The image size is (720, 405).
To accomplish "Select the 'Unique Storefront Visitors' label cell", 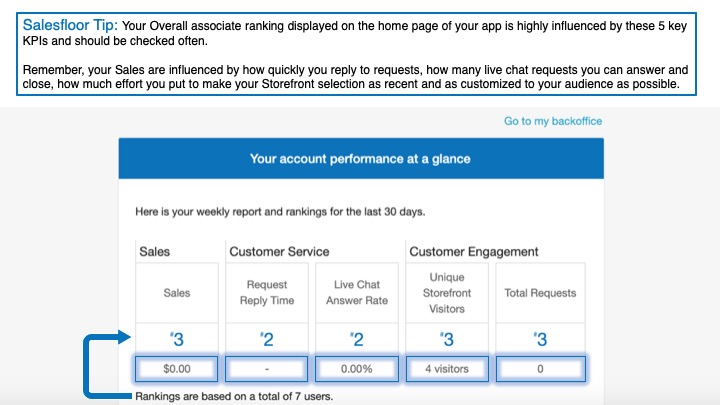I will point(447,293).
